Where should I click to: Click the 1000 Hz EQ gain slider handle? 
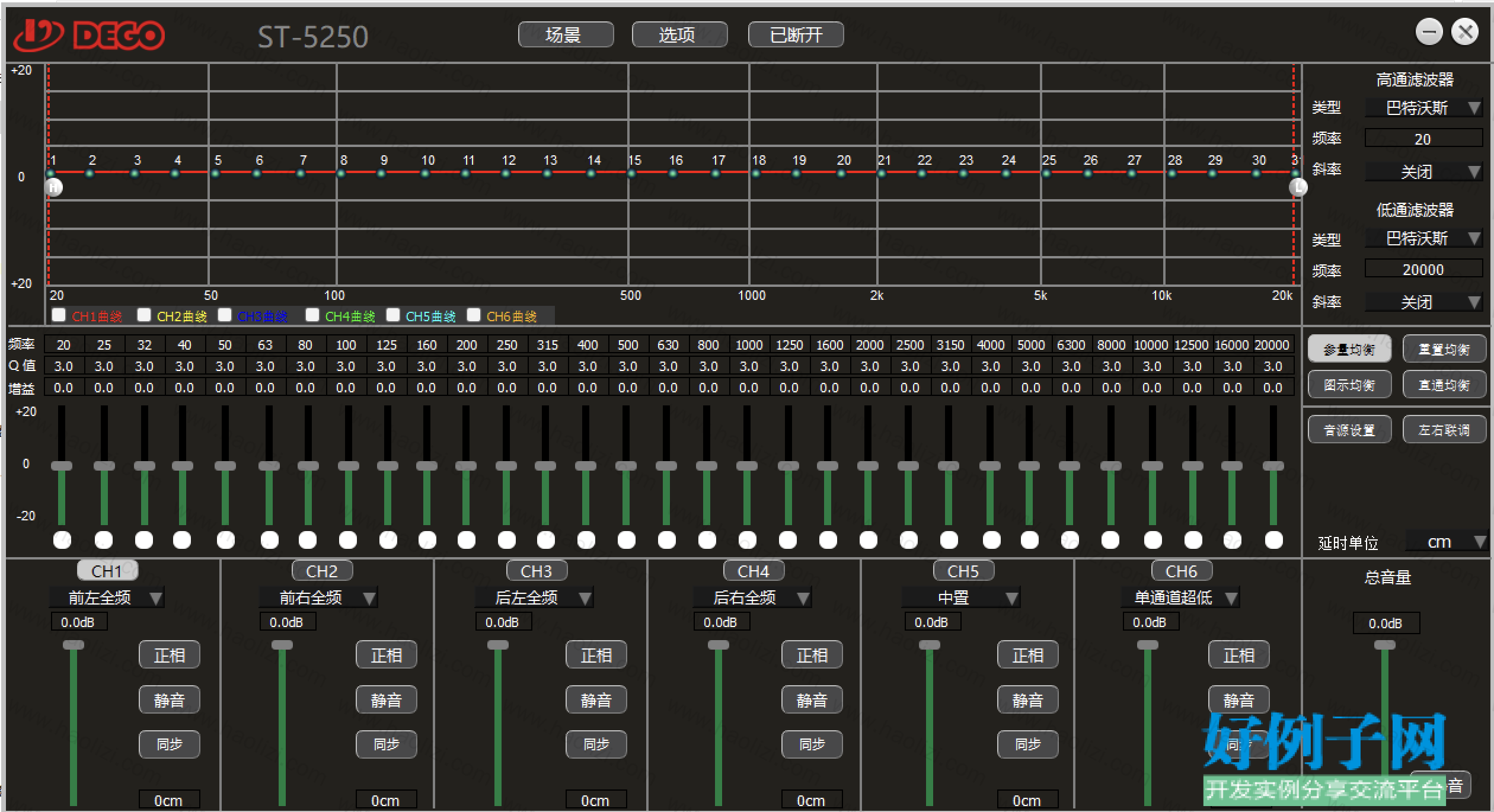(x=747, y=466)
